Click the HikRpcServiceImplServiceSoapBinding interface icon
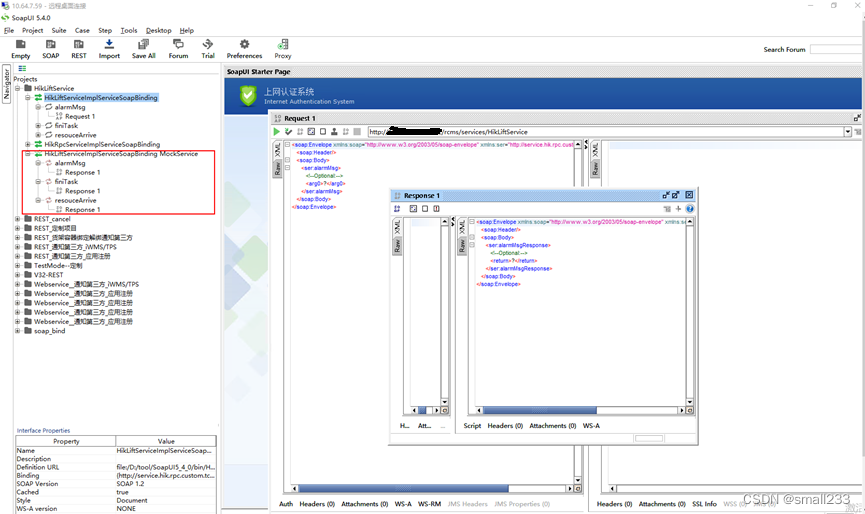 click(38, 144)
